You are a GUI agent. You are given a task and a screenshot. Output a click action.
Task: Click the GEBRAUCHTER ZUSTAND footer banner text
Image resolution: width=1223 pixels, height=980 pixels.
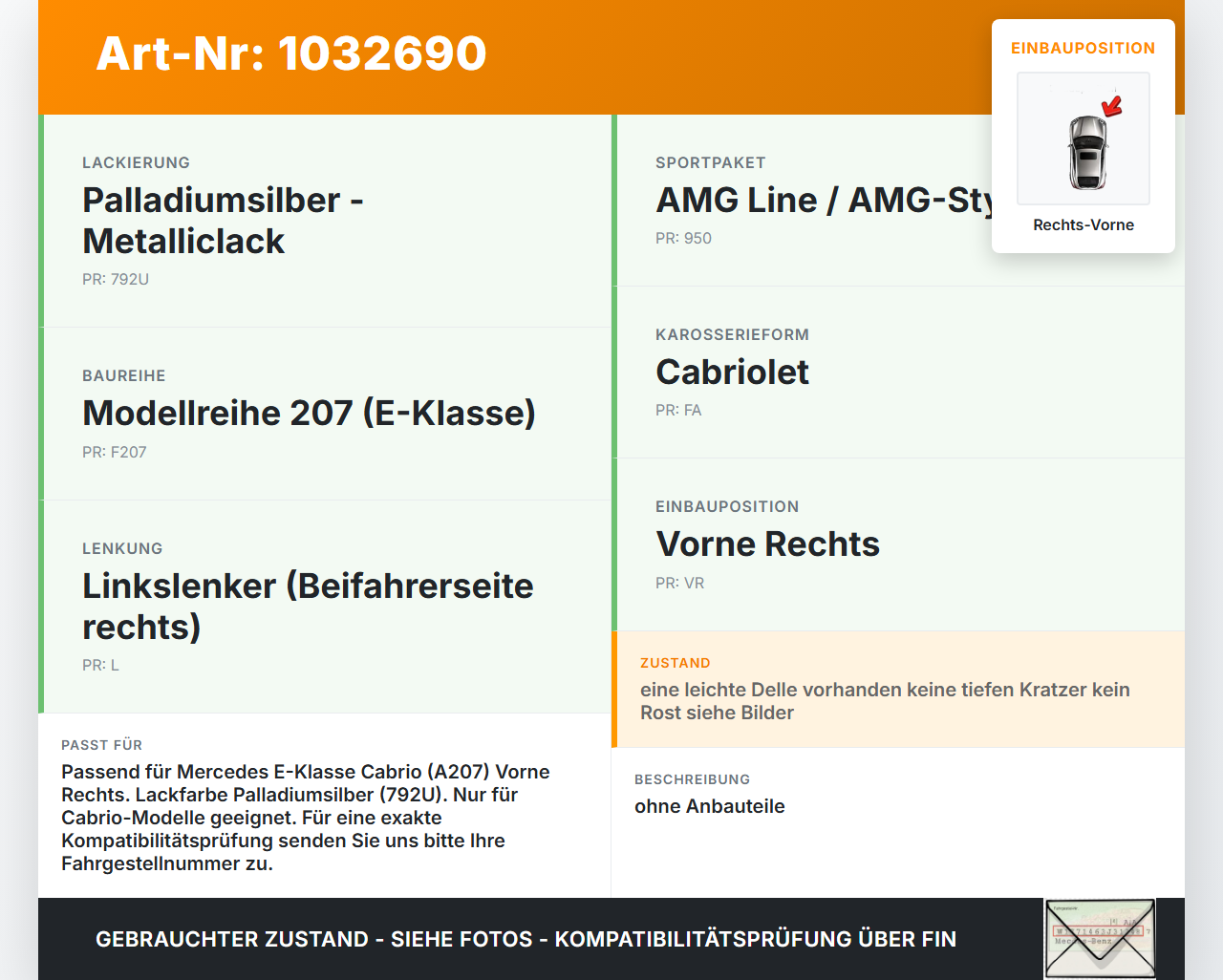pyautogui.click(x=526, y=940)
